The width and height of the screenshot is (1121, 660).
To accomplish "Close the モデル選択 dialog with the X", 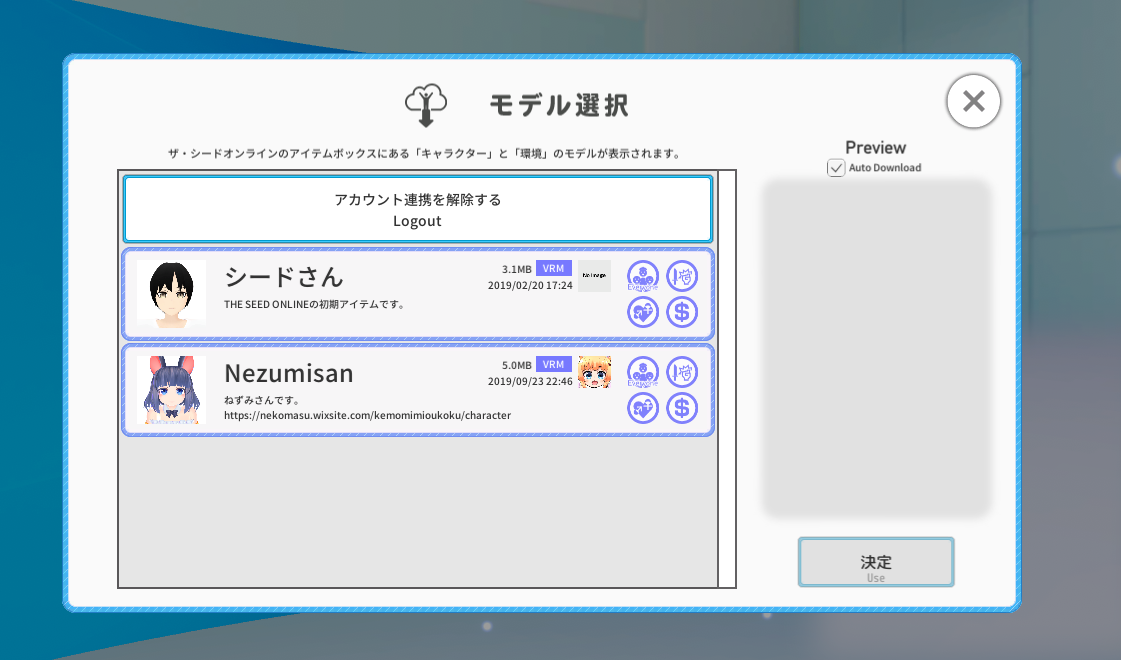I will pos(973,101).
